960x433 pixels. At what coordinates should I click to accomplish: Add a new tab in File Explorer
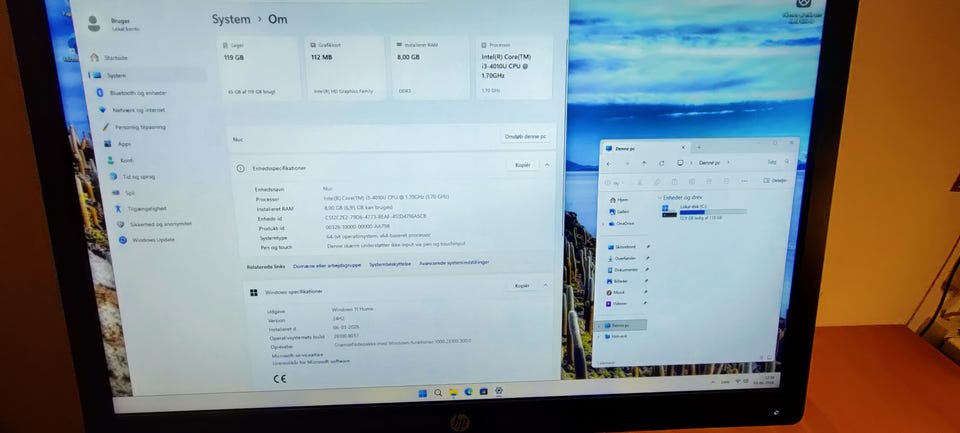click(x=699, y=147)
